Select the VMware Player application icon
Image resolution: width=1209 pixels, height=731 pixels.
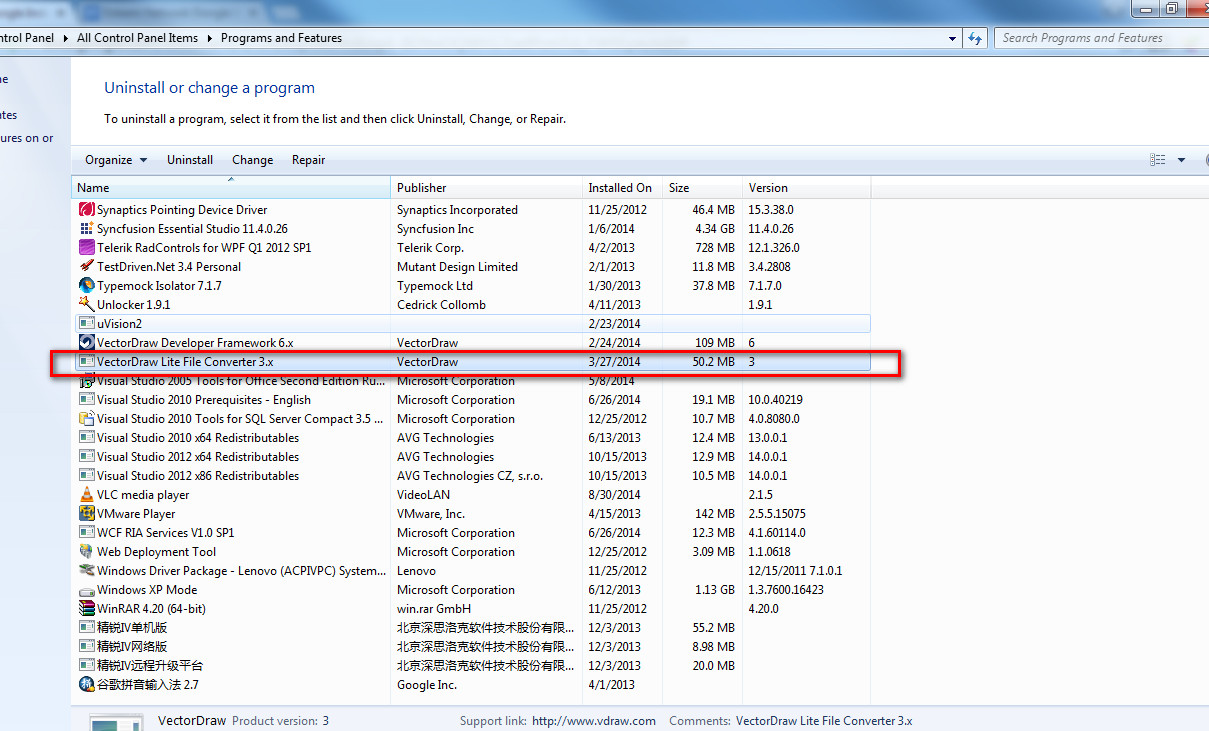tap(88, 513)
